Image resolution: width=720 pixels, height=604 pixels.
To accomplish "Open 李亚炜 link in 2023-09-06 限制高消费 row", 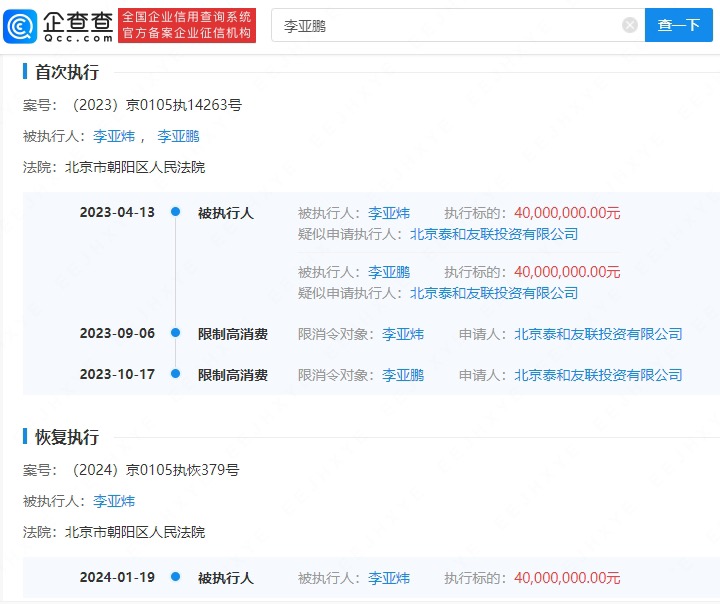I will [403, 334].
